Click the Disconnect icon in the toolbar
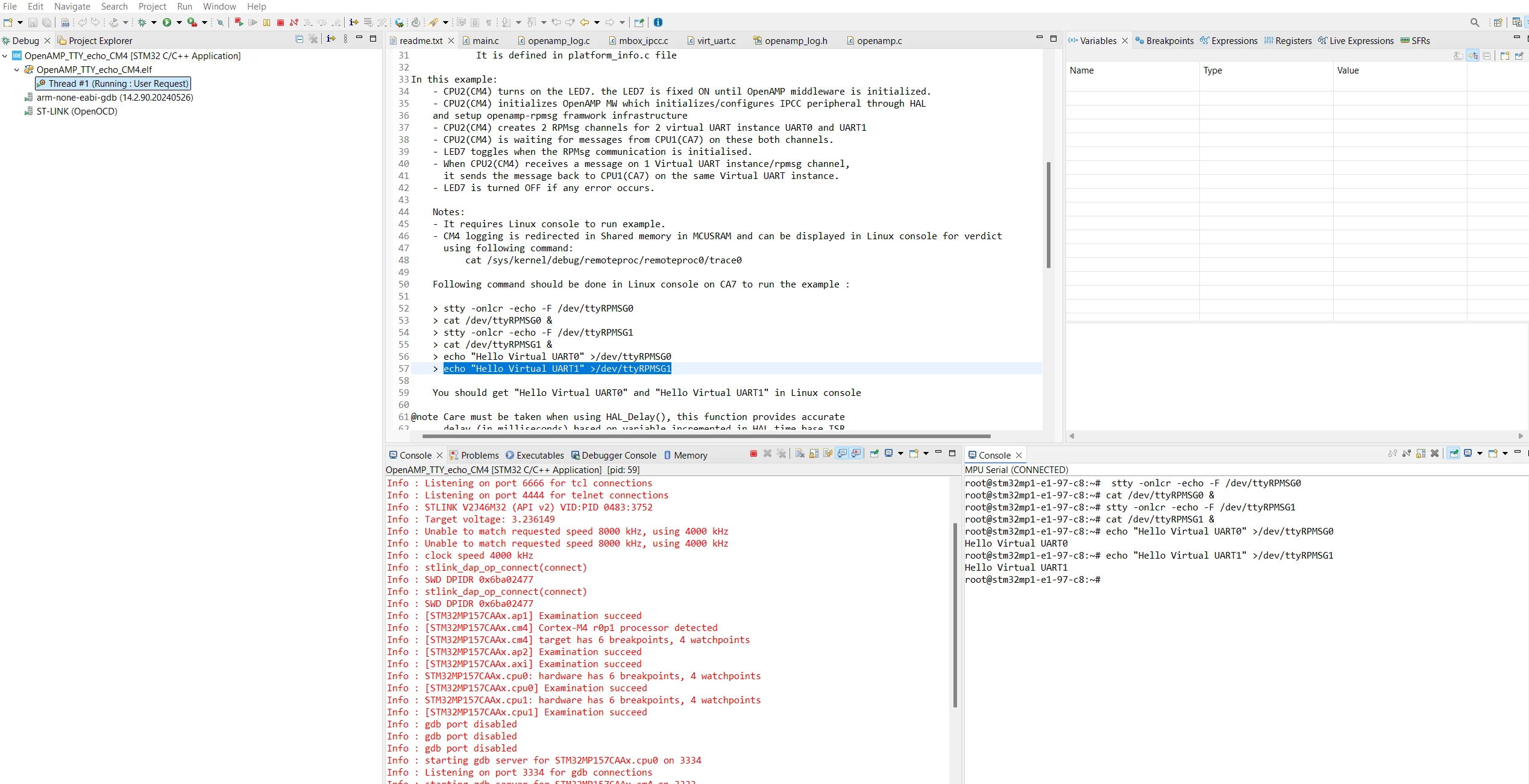Viewport: 1529px width, 784px height. (x=294, y=22)
